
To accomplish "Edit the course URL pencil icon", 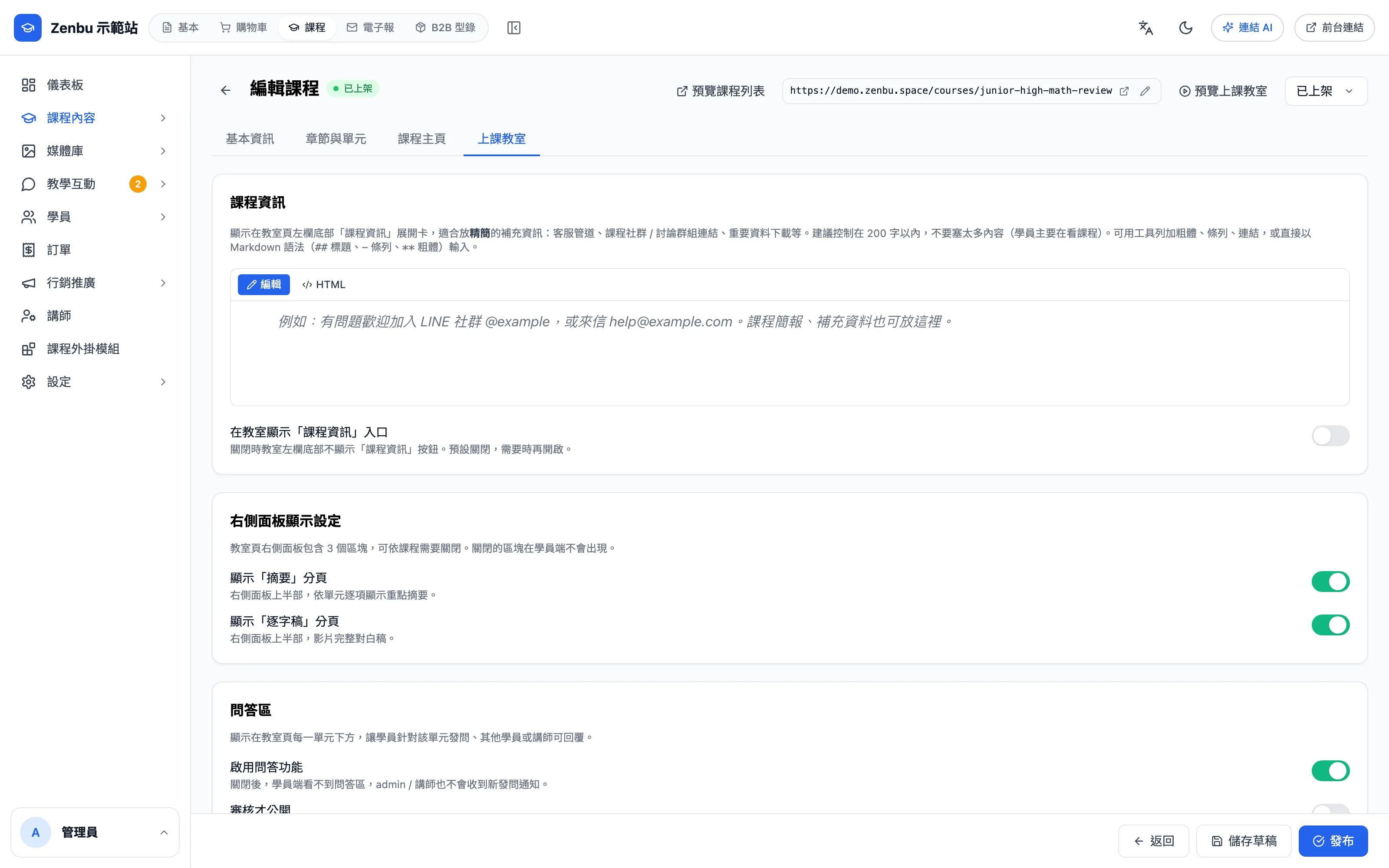I will pos(1145,91).
